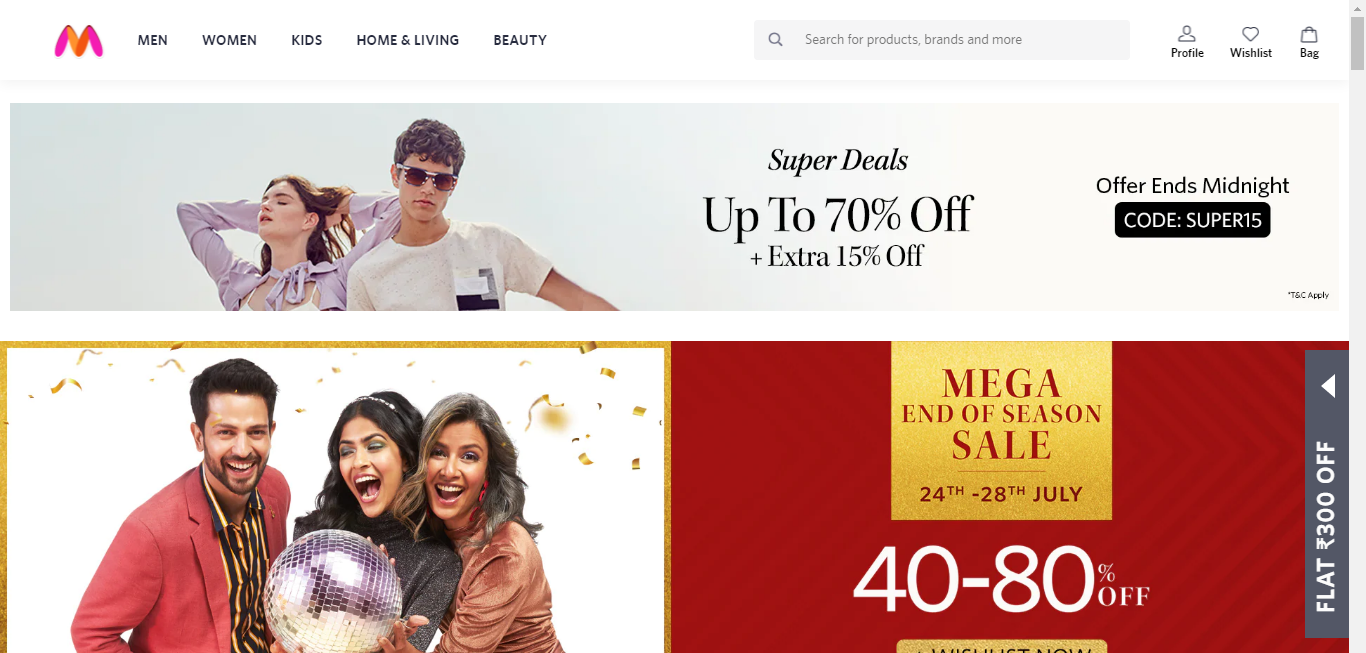Open the Profile icon
Screen dimensions: 1366x653
coord(1187,34)
